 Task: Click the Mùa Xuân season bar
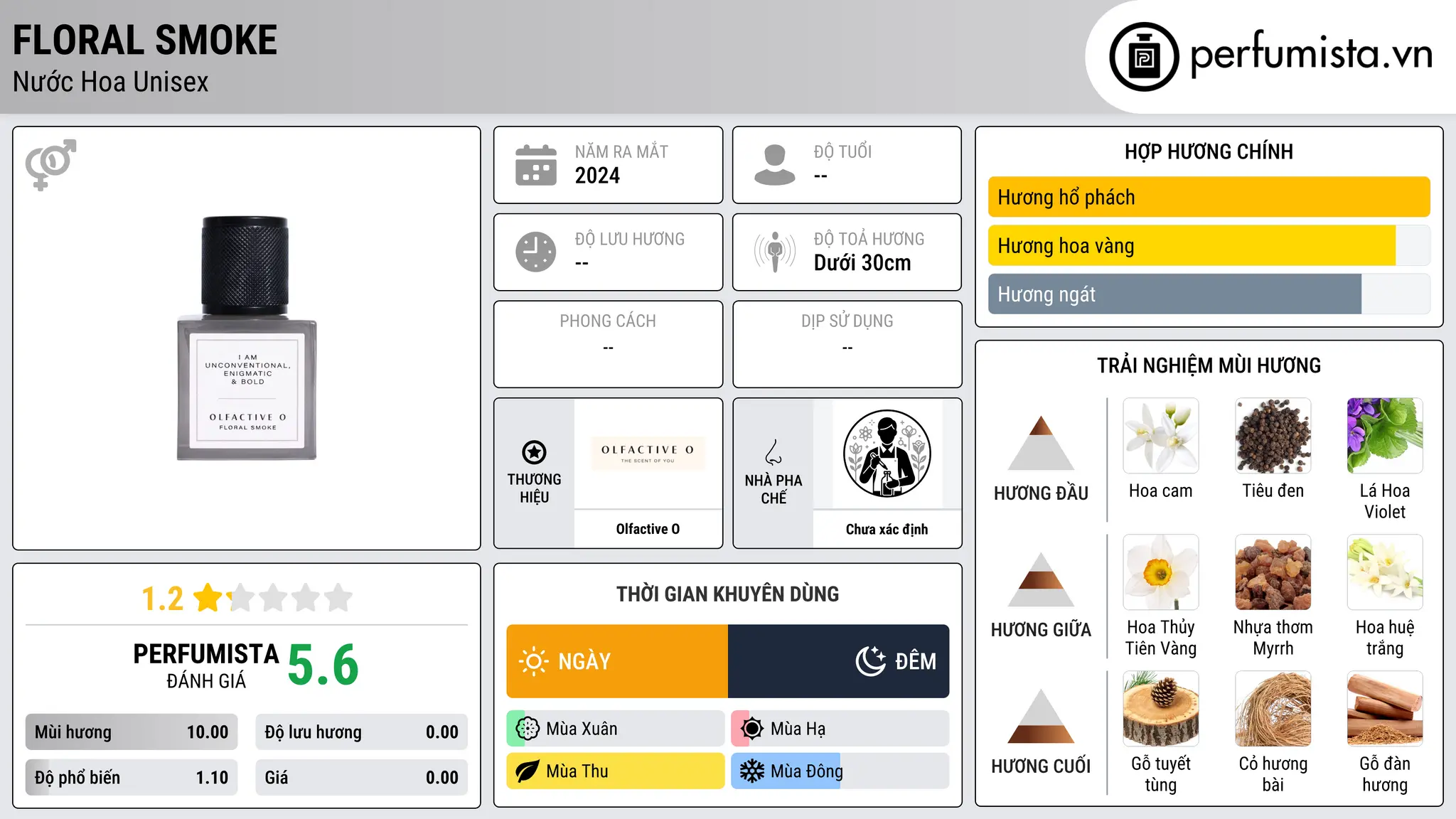pyautogui.click(x=616, y=729)
